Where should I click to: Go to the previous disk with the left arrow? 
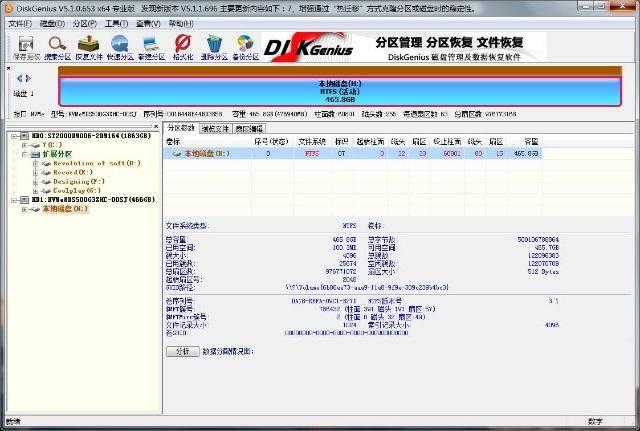click(x=19, y=78)
